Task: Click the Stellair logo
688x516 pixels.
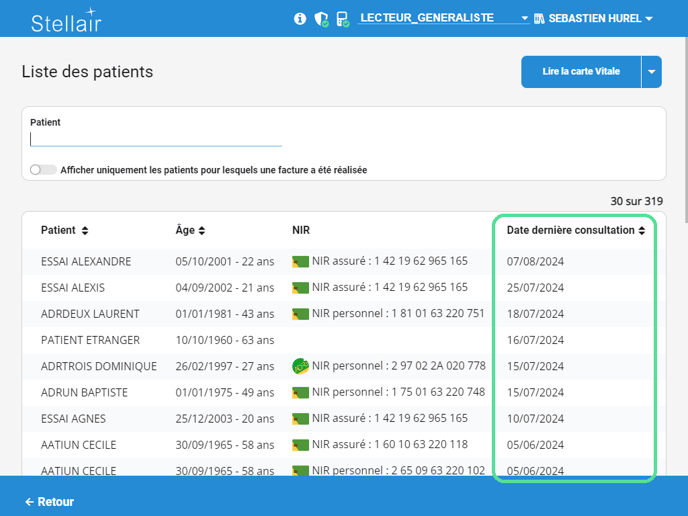Action: [x=66, y=20]
